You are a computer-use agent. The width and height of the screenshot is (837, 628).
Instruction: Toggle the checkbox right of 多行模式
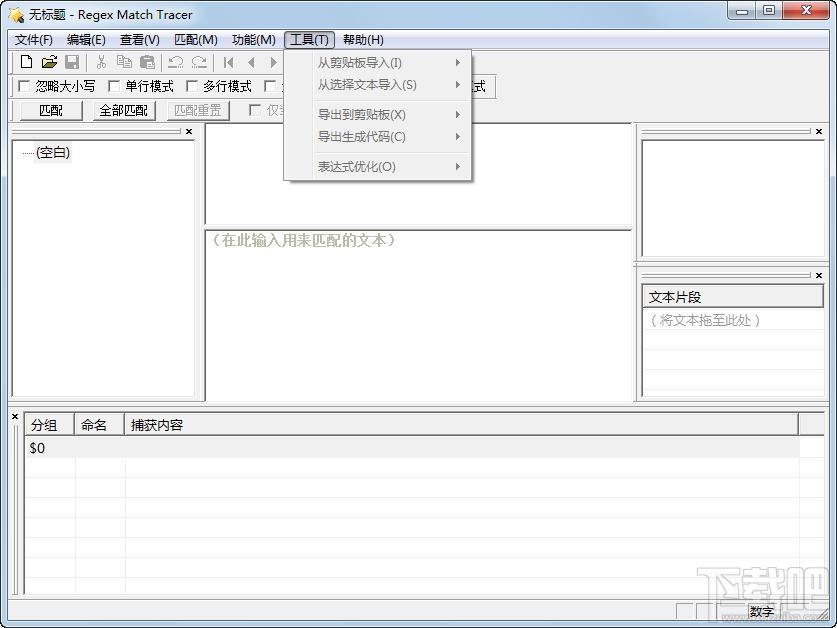270,86
